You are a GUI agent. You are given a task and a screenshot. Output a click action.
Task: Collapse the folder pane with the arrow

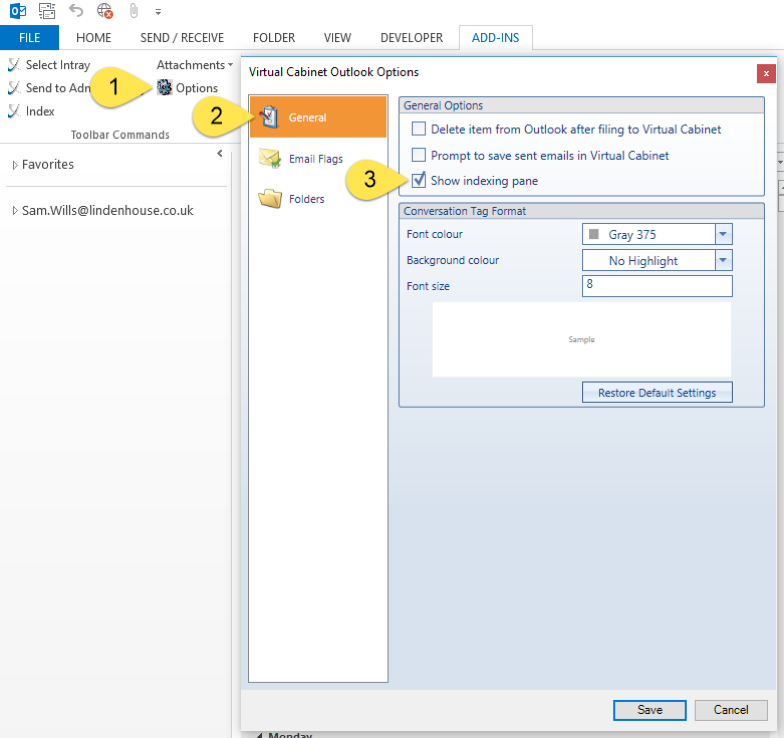click(220, 154)
